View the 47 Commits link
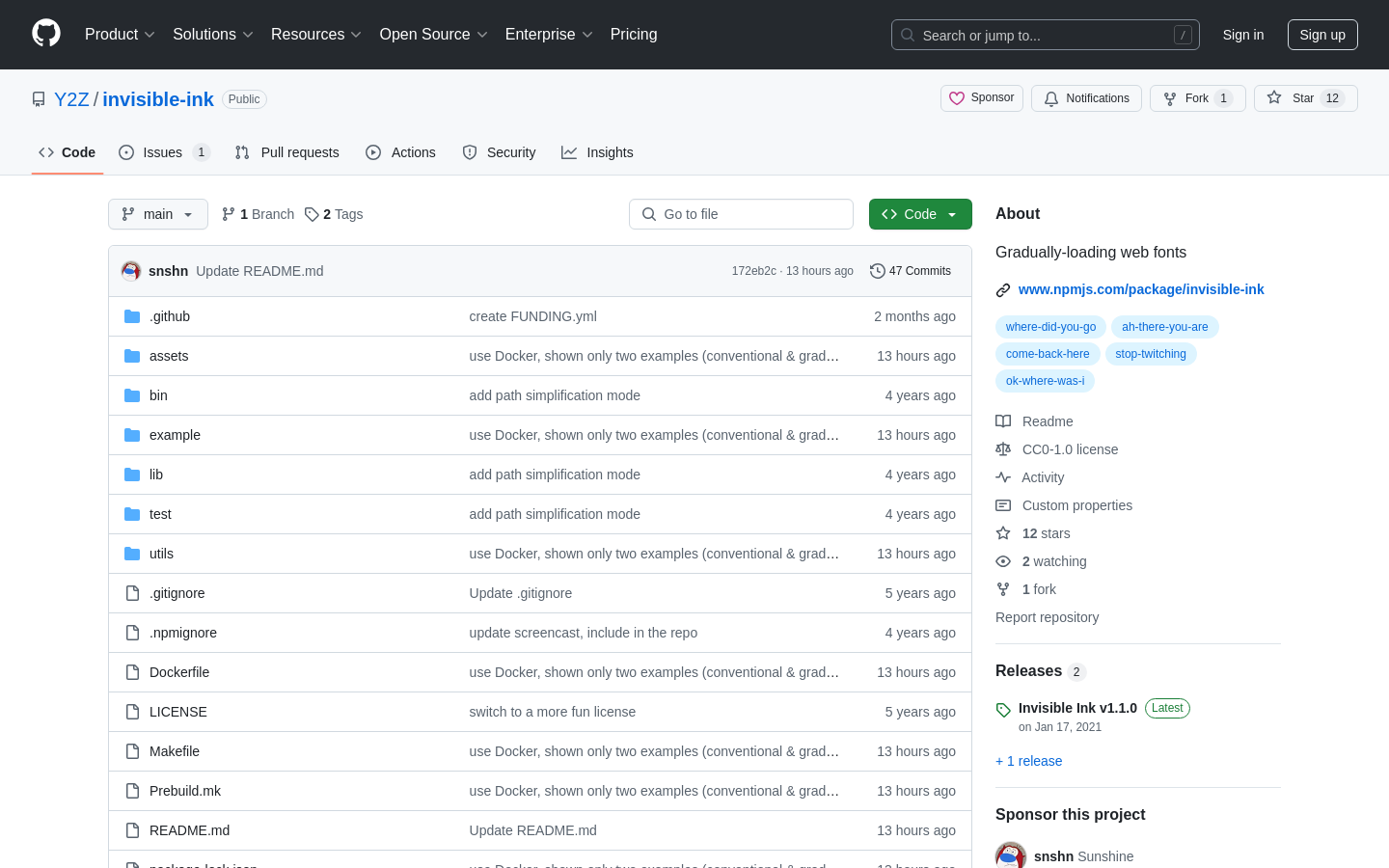The width and height of the screenshot is (1389, 868). (x=911, y=271)
